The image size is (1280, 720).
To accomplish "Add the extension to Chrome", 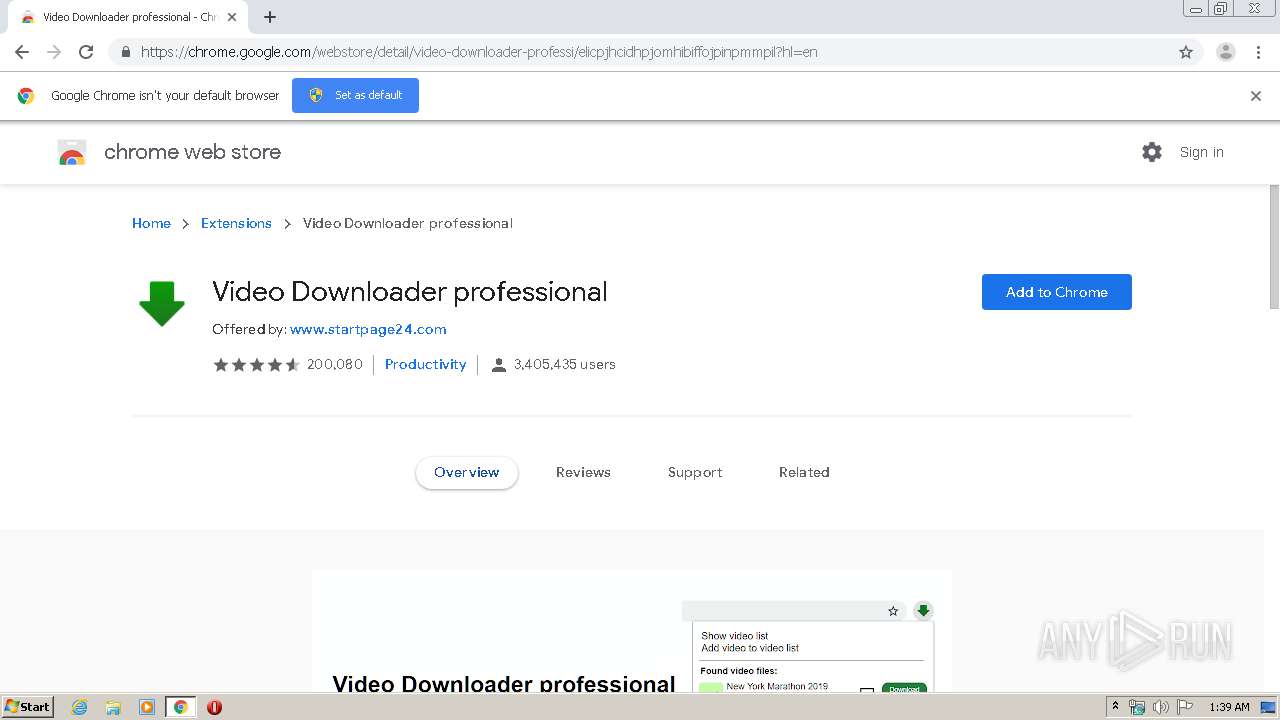I will coord(1057,292).
